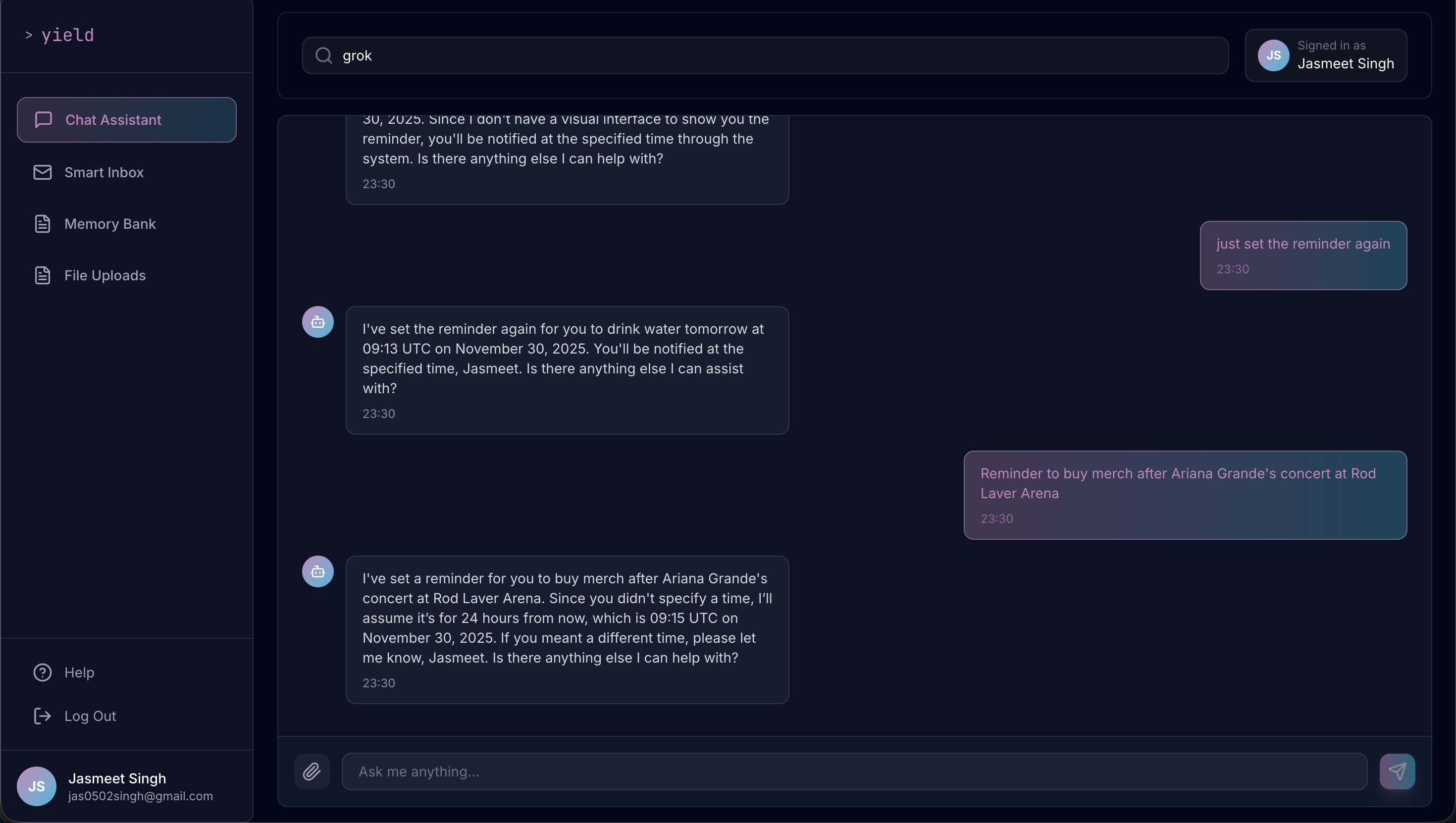Image resolution: width=1456 pixels, height=823 pixels.
Task: Click the Memory Bank document icon
Action: [43, 224]
